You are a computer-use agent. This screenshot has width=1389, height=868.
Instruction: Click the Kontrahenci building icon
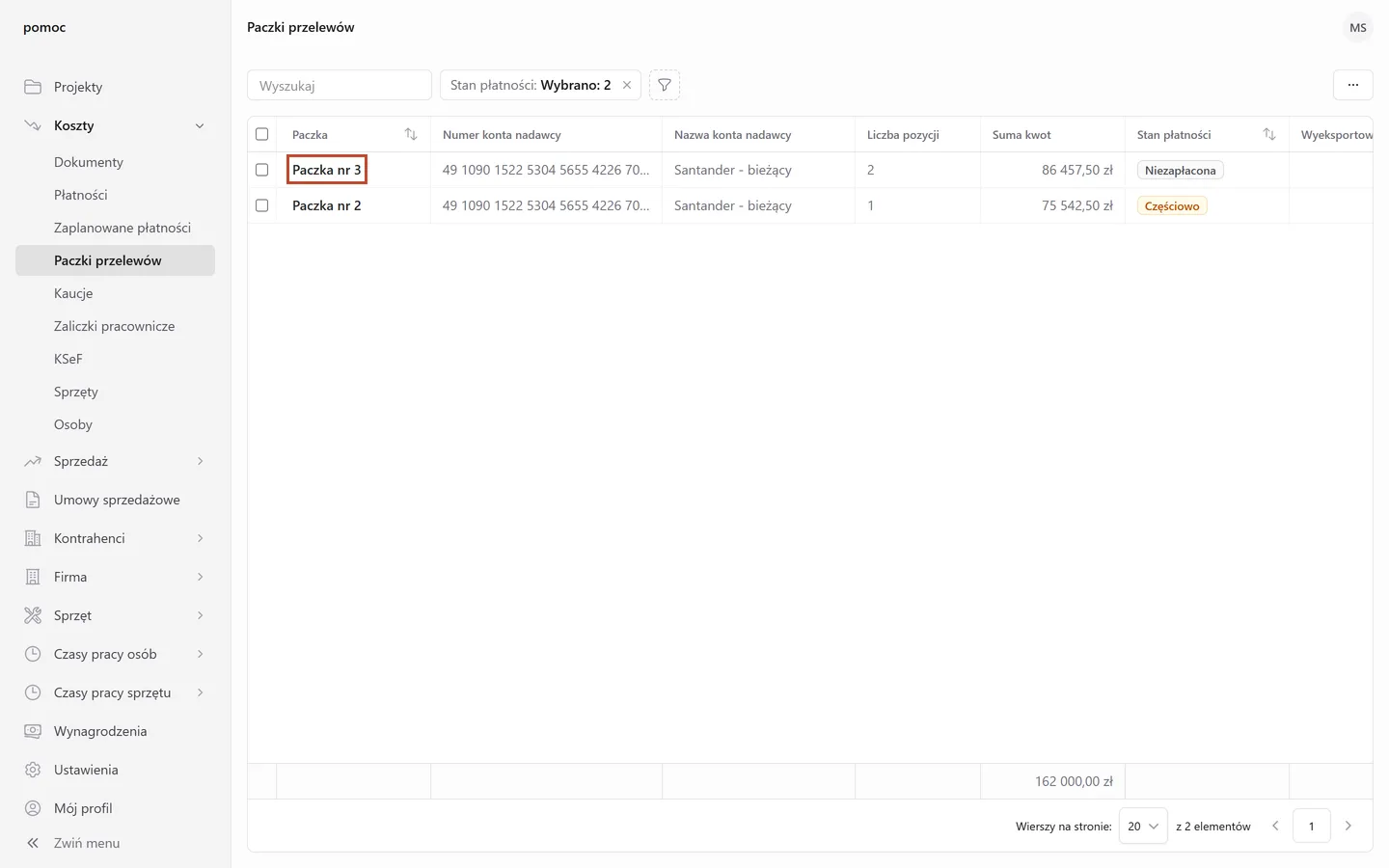click(33, 538)
